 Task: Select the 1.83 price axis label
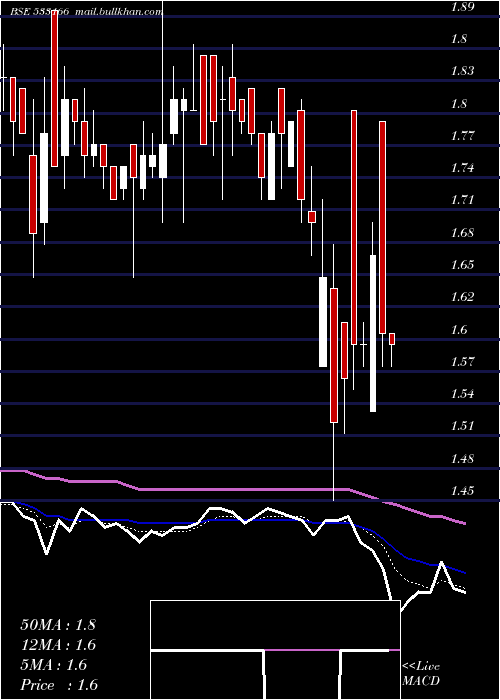[x=462, y=71]
